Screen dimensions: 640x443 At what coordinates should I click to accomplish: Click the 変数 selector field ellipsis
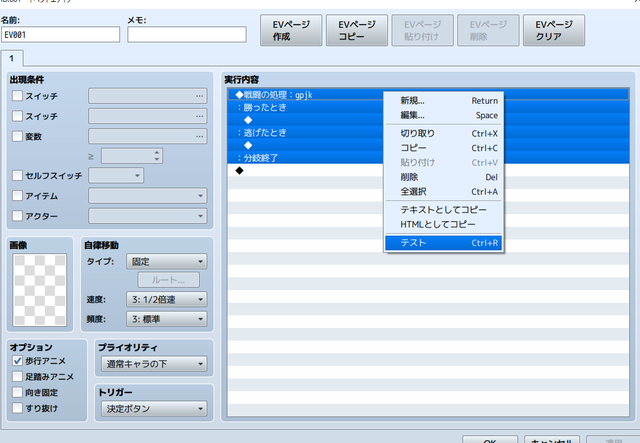click(x=199, y=136)
